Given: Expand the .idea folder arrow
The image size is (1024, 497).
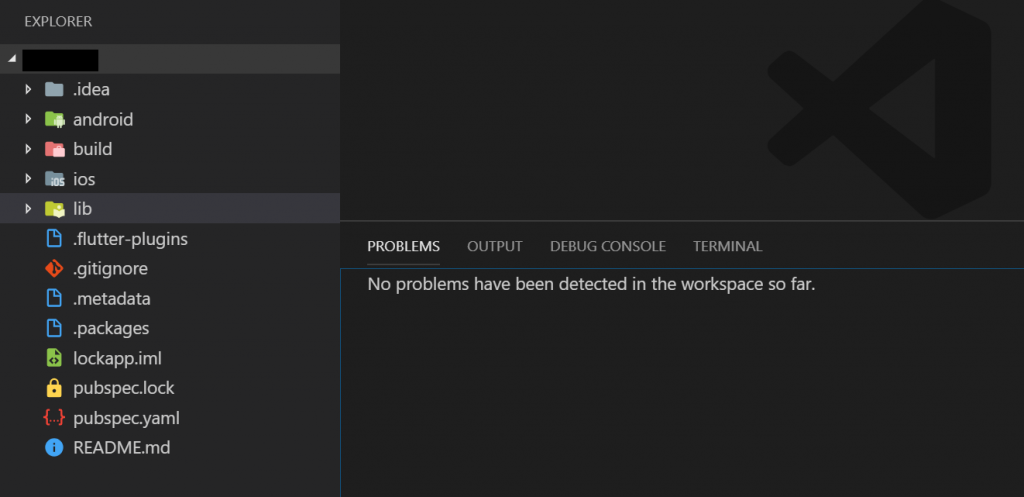Looking at the screenshot, I should coord(28,90).
